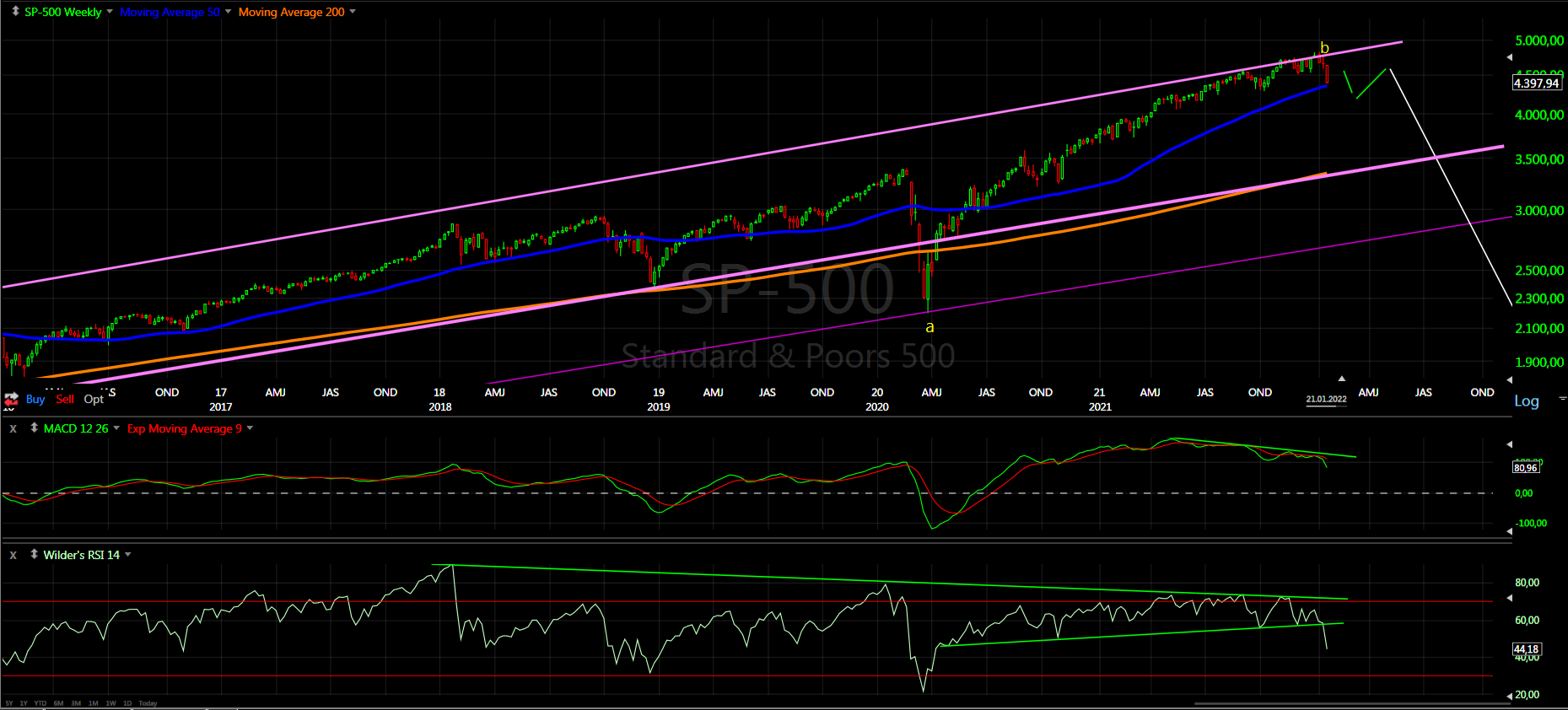This screenshot has height=710, width=1568.
Task: Open the Moving Average 50 dropdown
Action: coord(228,12)
